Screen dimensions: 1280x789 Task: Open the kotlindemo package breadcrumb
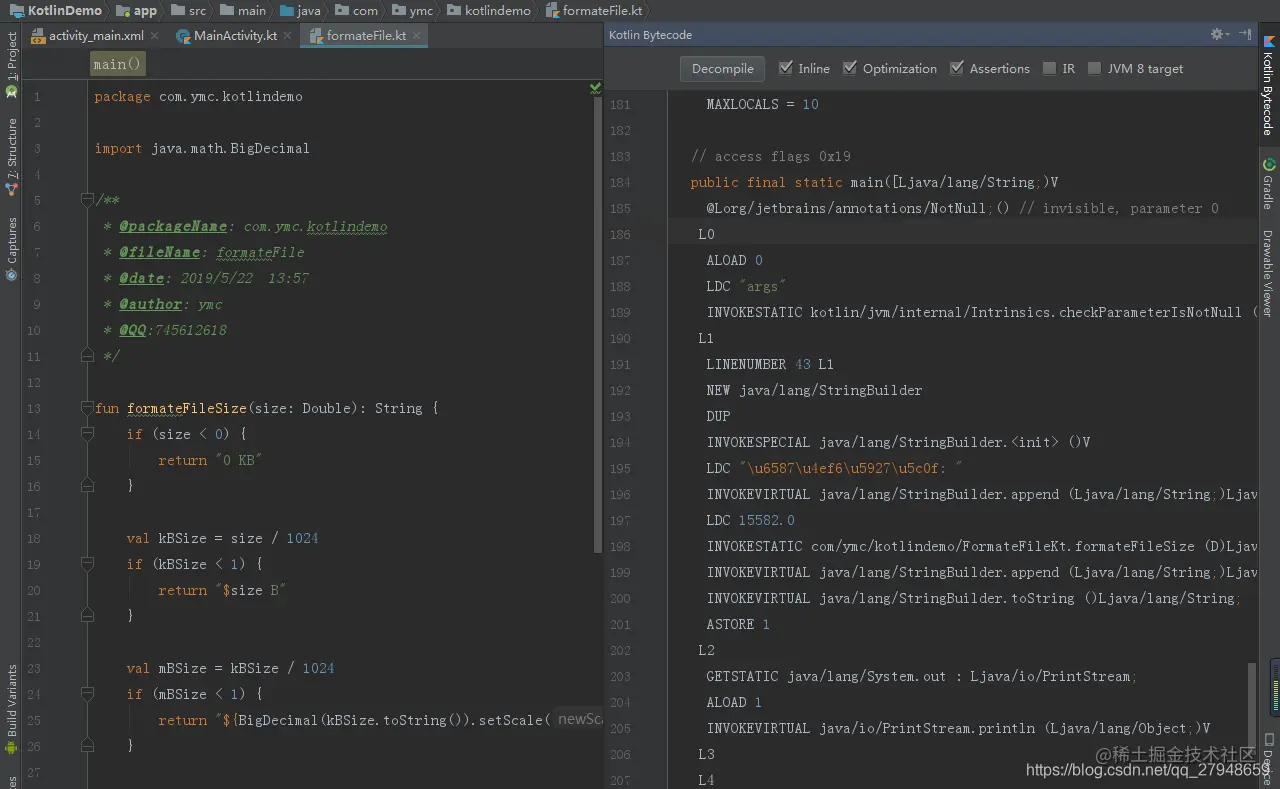pos(489,10)
